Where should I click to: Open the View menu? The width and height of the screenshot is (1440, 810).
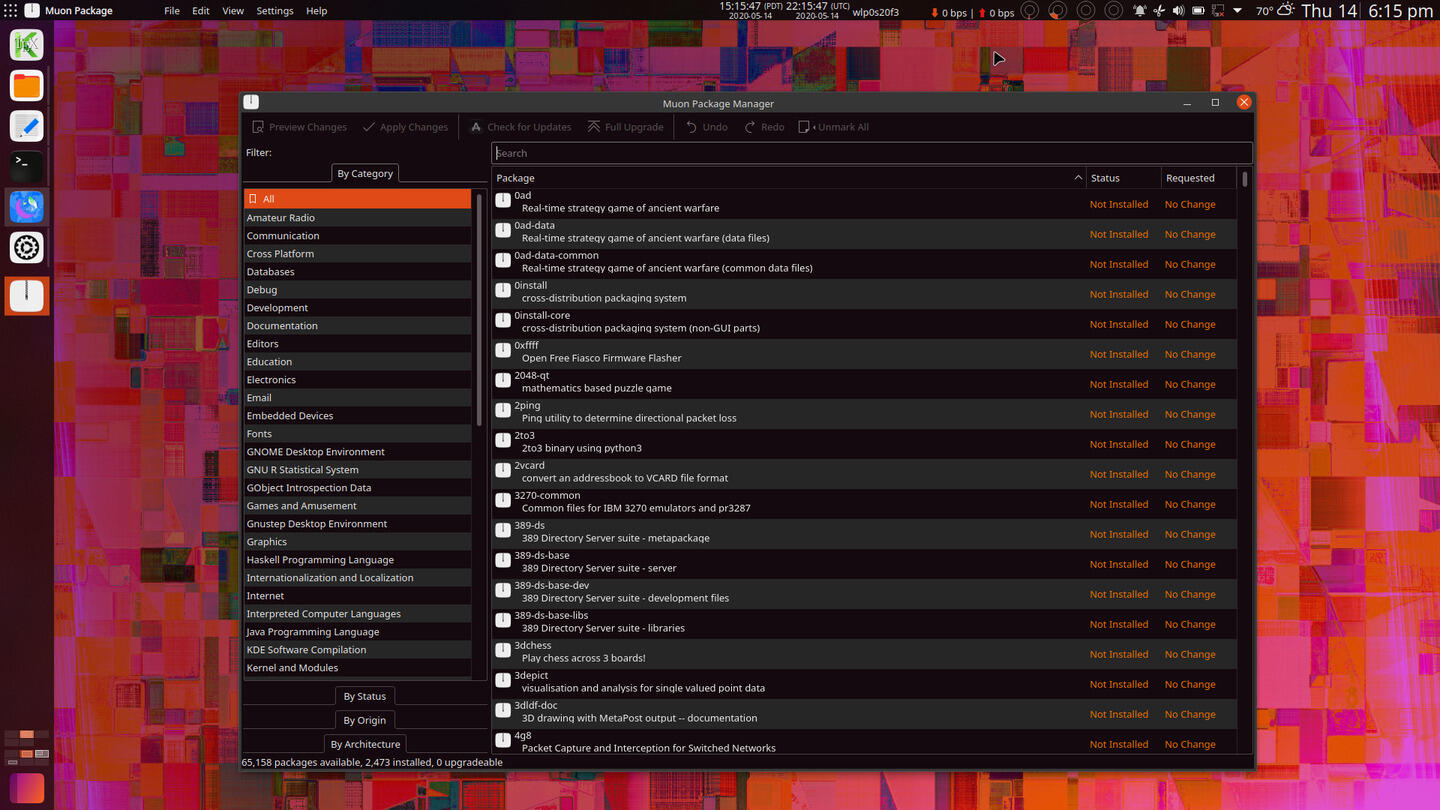point(233,11)
